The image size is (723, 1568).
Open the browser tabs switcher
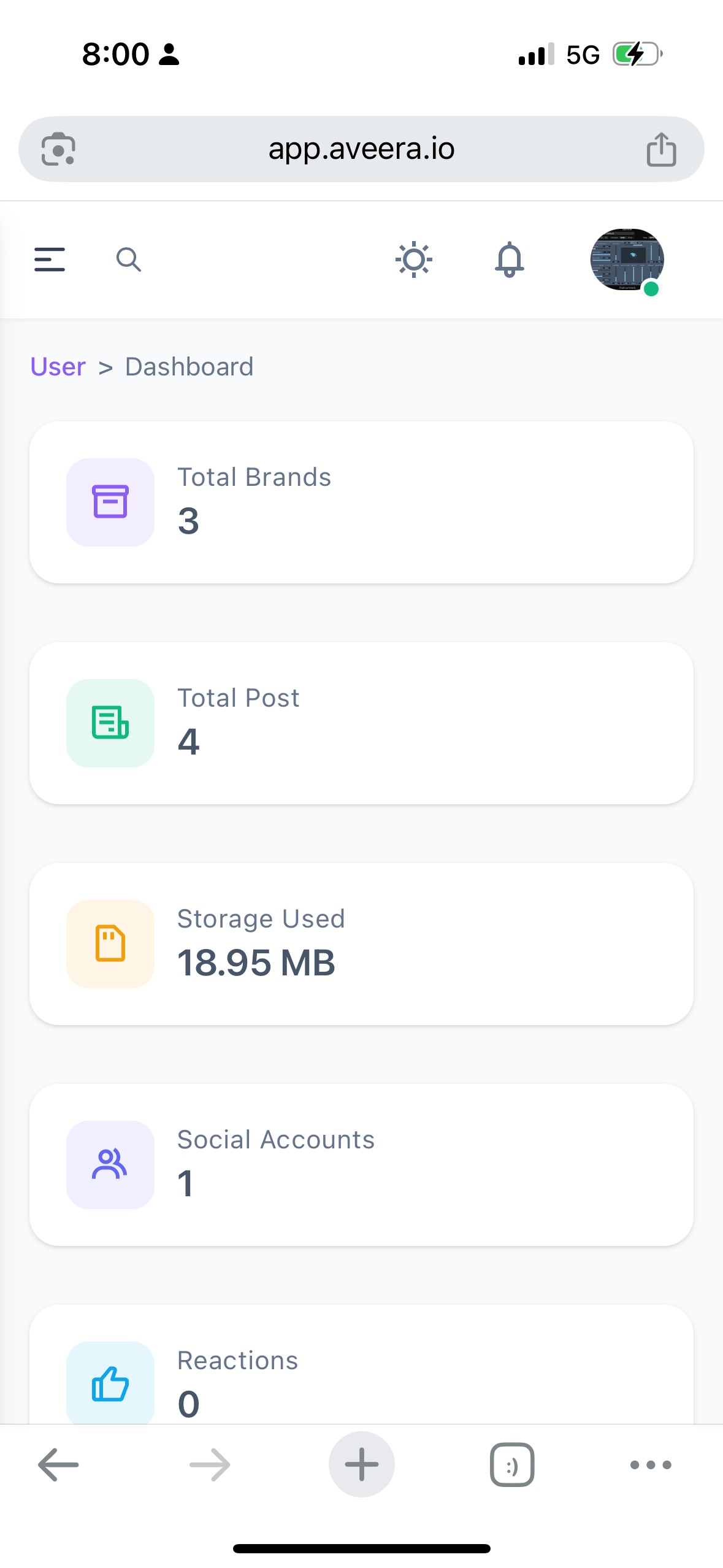coord(512,1464)
